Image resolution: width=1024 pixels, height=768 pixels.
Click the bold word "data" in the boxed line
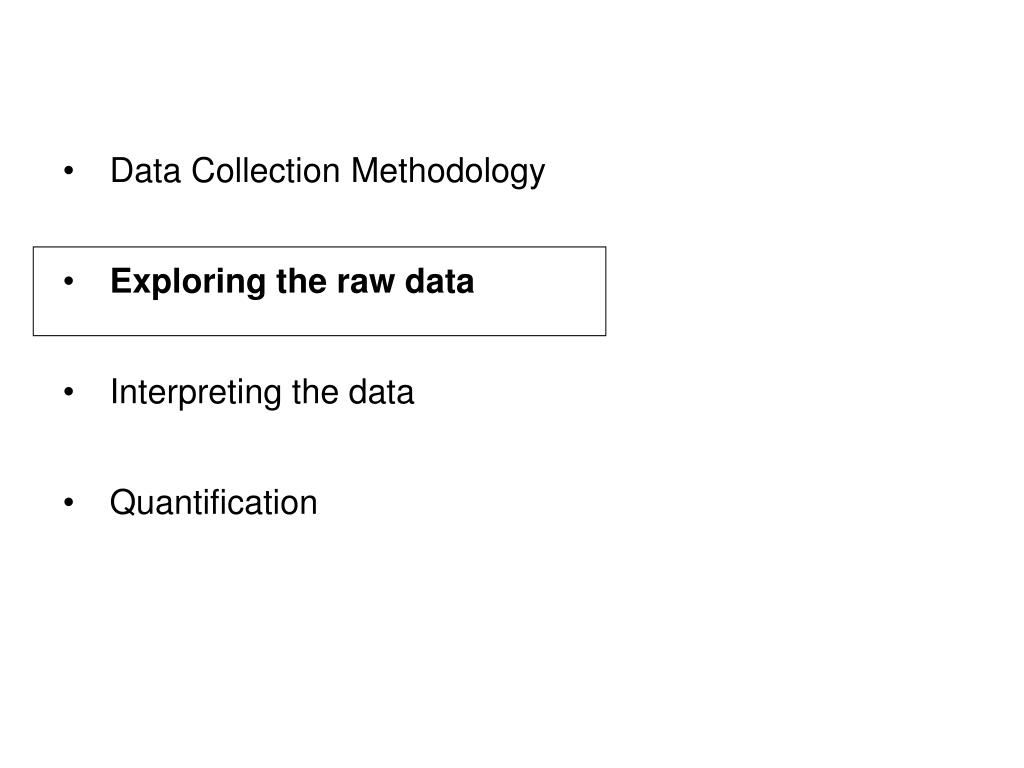pyautogui.click(x=440, y=283)
